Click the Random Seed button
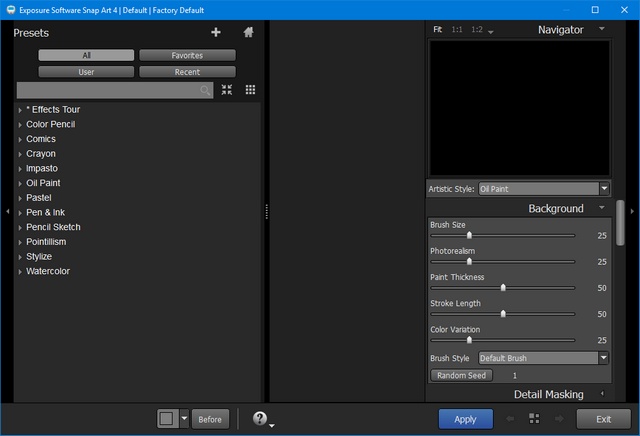Viewport: 640px width, 436px height. tap(461, 375)
